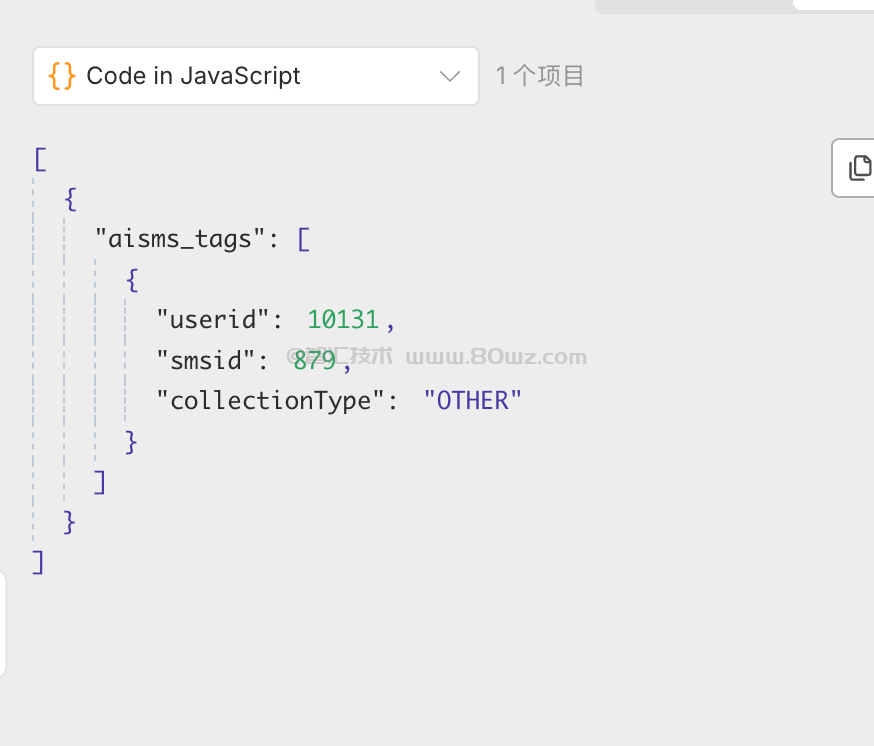
Task: Click the aisms_tags closing bracket
Action: (100, 482)
